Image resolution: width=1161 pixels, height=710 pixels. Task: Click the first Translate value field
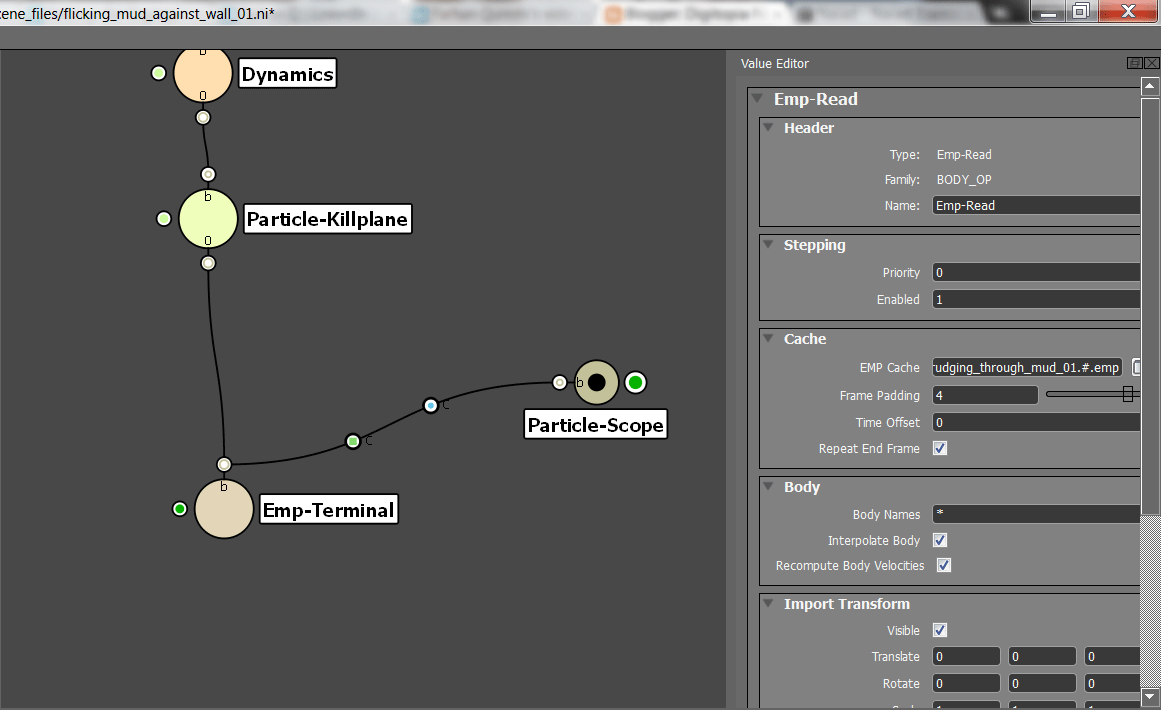pos(966,656)
